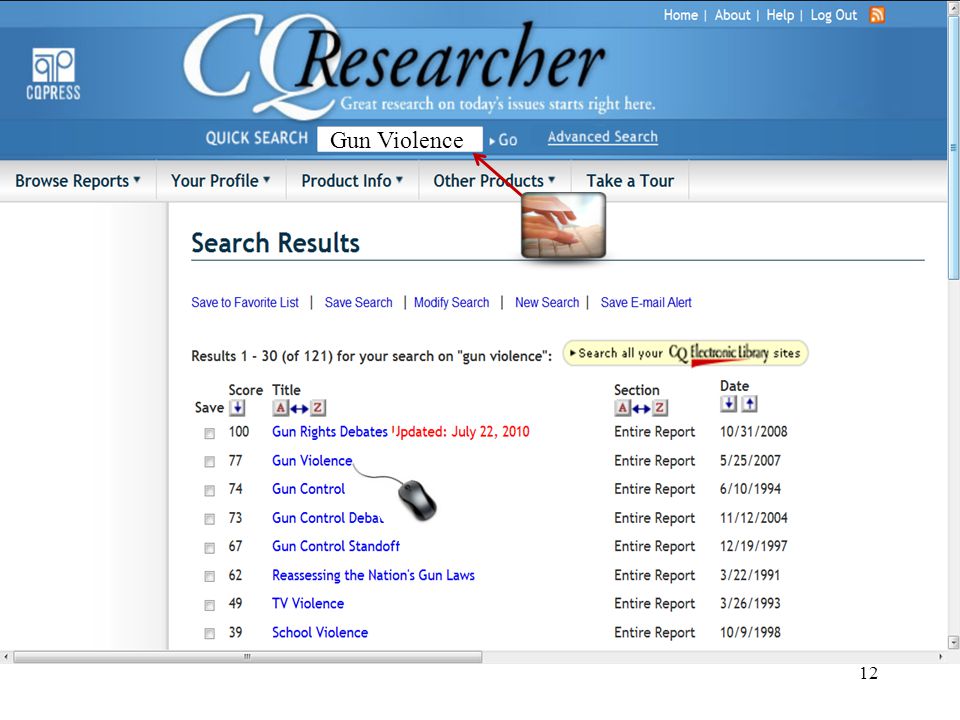The height and width of the screenshot is (720, 960).
Task: Click the Go button beside quick search
Action: click(x=503, y=140)
